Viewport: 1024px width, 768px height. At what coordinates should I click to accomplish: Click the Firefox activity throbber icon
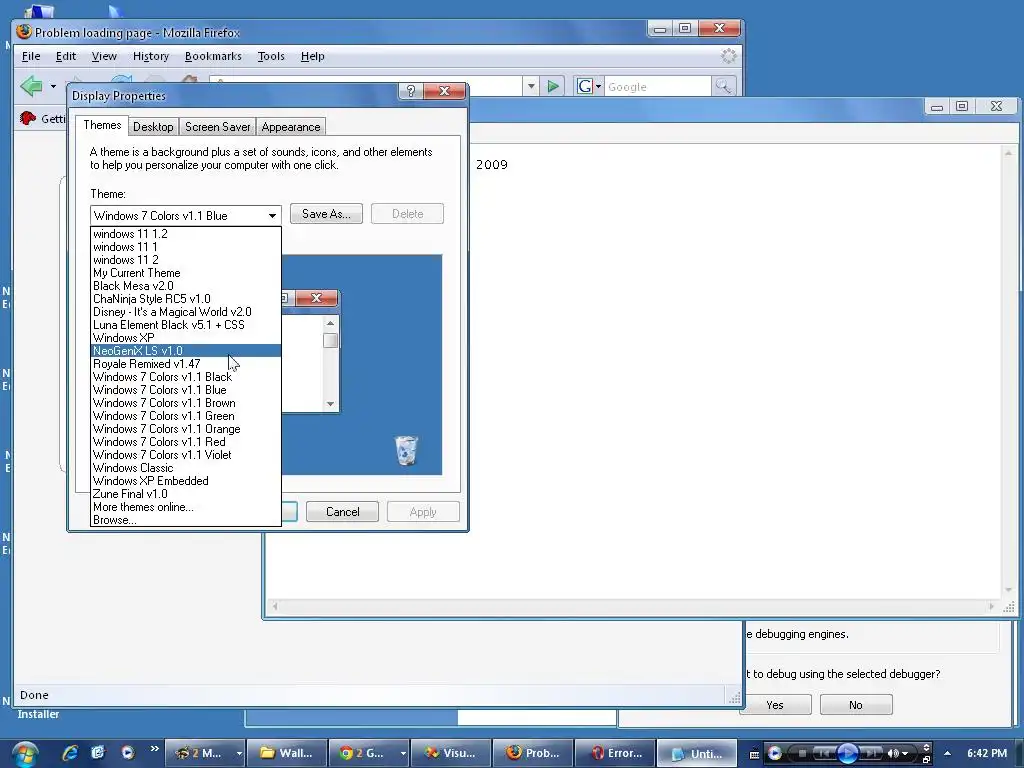729,56
